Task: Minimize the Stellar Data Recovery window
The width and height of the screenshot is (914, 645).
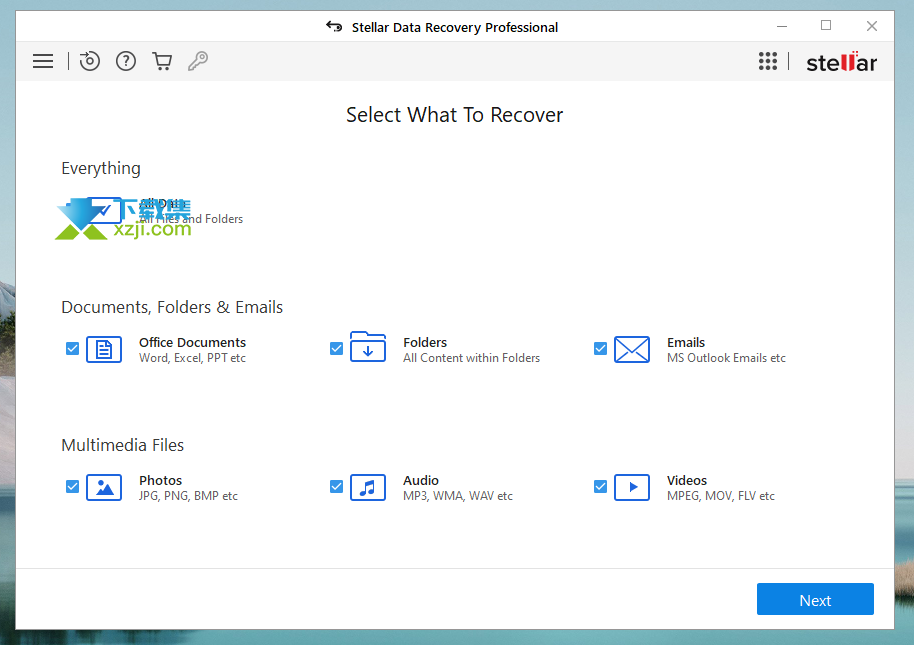Action: (782, 26)
